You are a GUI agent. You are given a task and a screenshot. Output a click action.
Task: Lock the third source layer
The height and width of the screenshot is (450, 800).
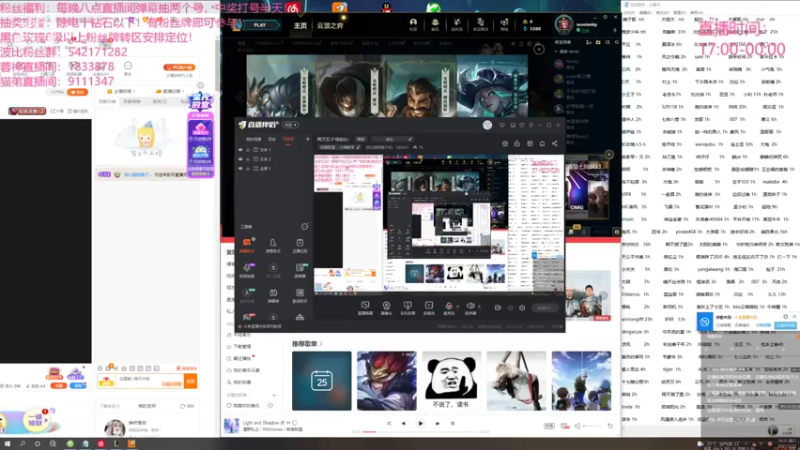[x=248, y=168]
